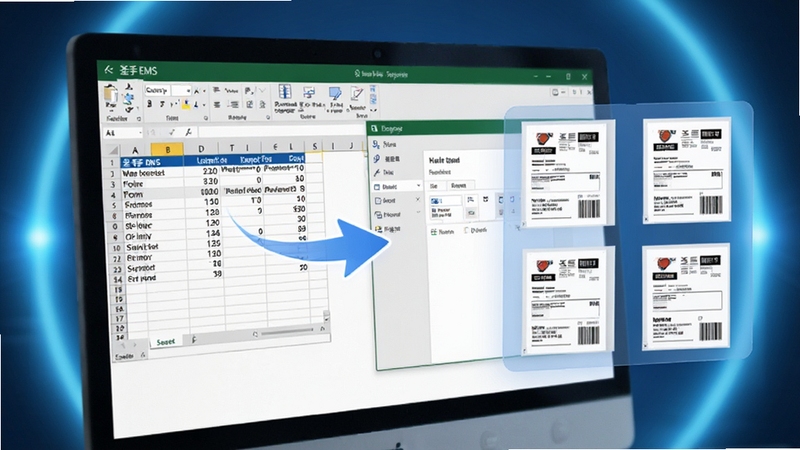Click the horizontal scrollbar below the spreadsheet

point(287,332)
